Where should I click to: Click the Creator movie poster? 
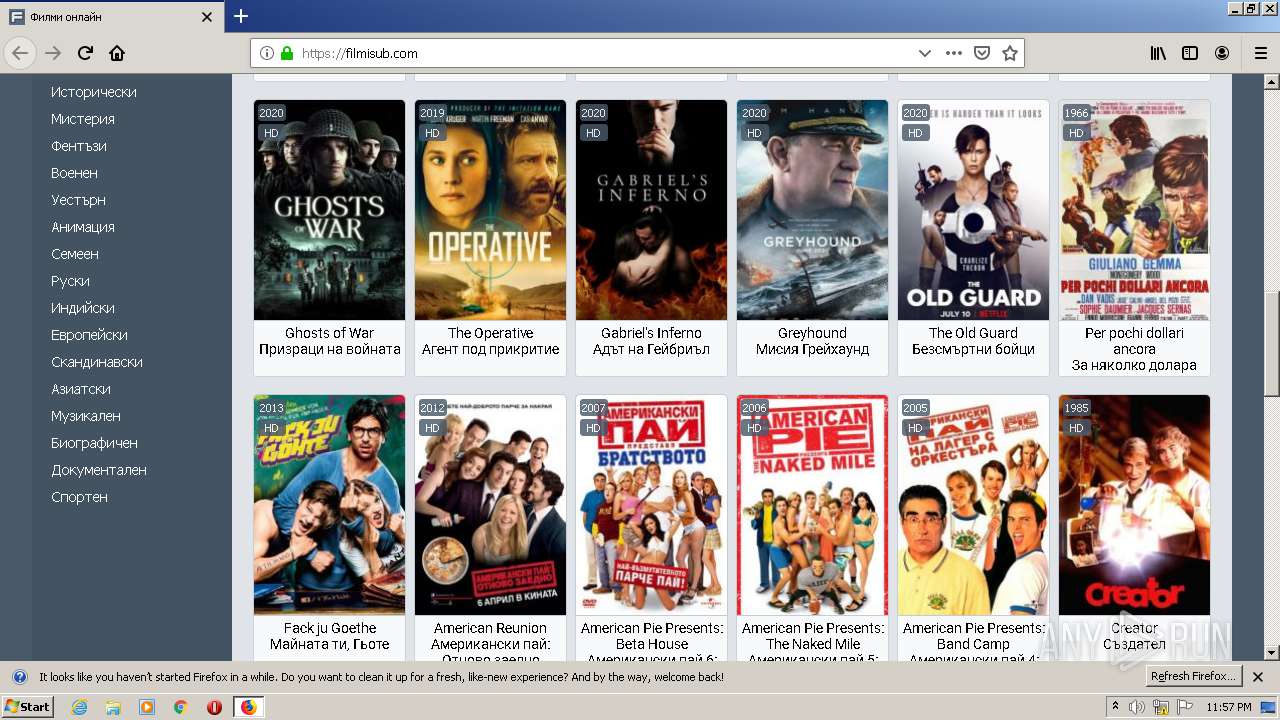1134,505
